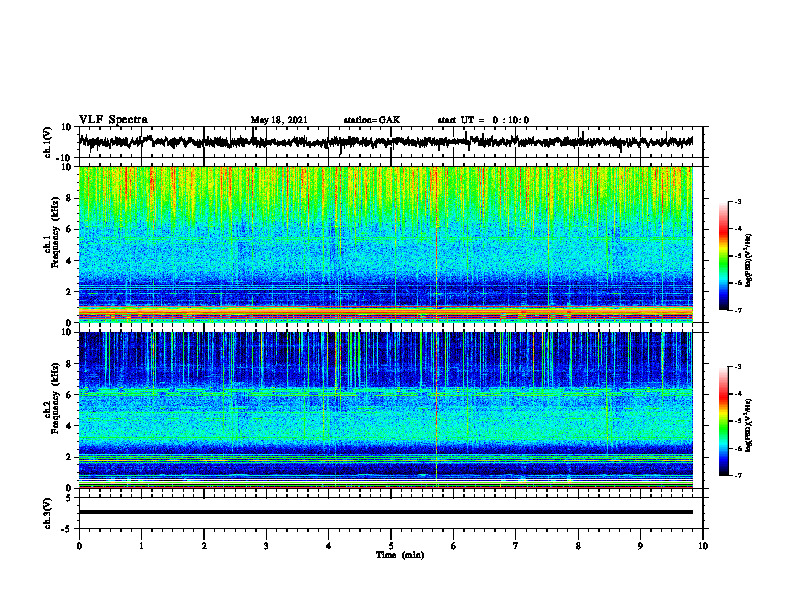Click the "start UT = 0 : 10: 0" label

(x=483, y=120)
